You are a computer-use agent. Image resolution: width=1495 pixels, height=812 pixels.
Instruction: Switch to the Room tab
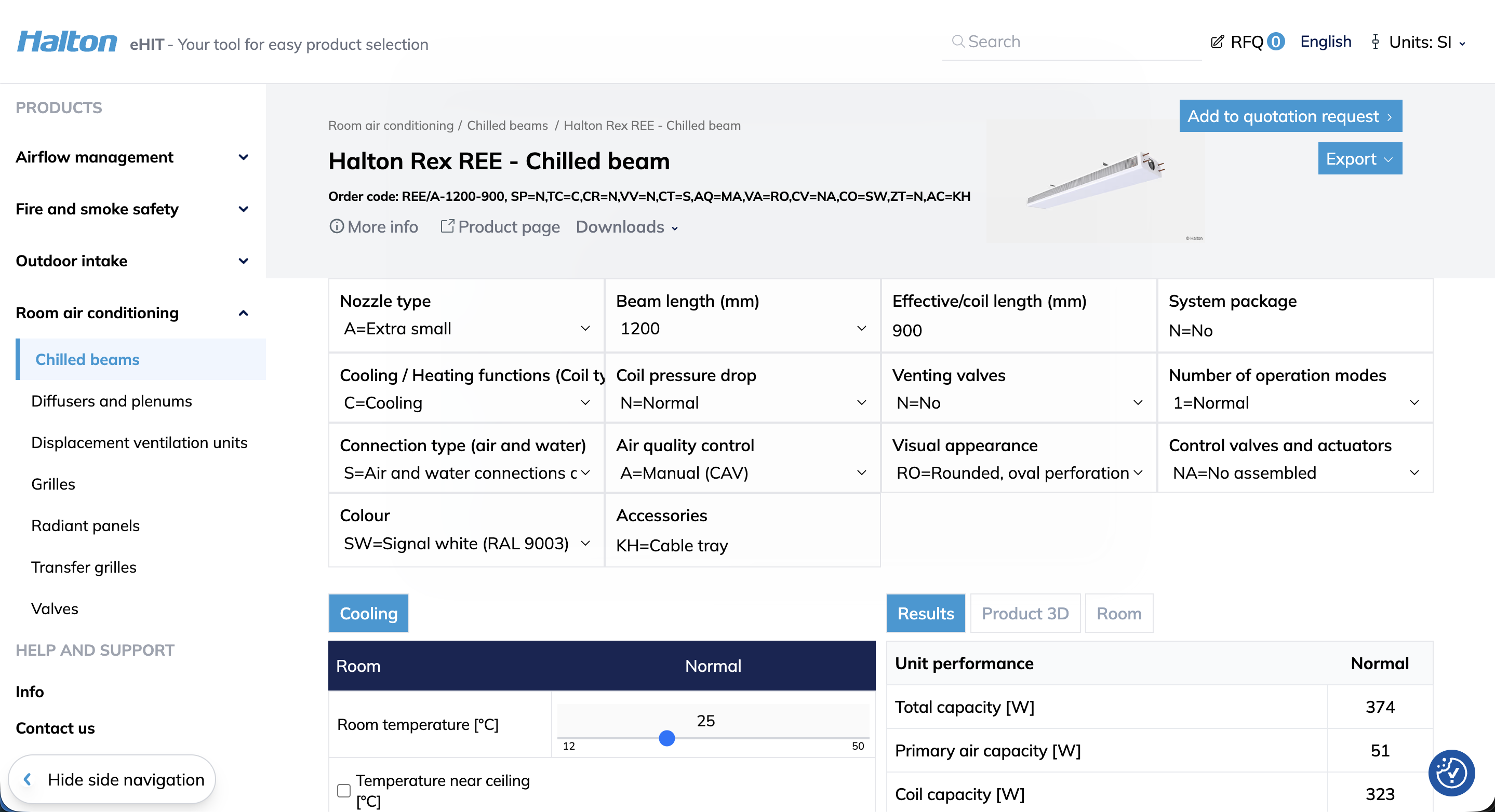click(x=1118, y=613)
